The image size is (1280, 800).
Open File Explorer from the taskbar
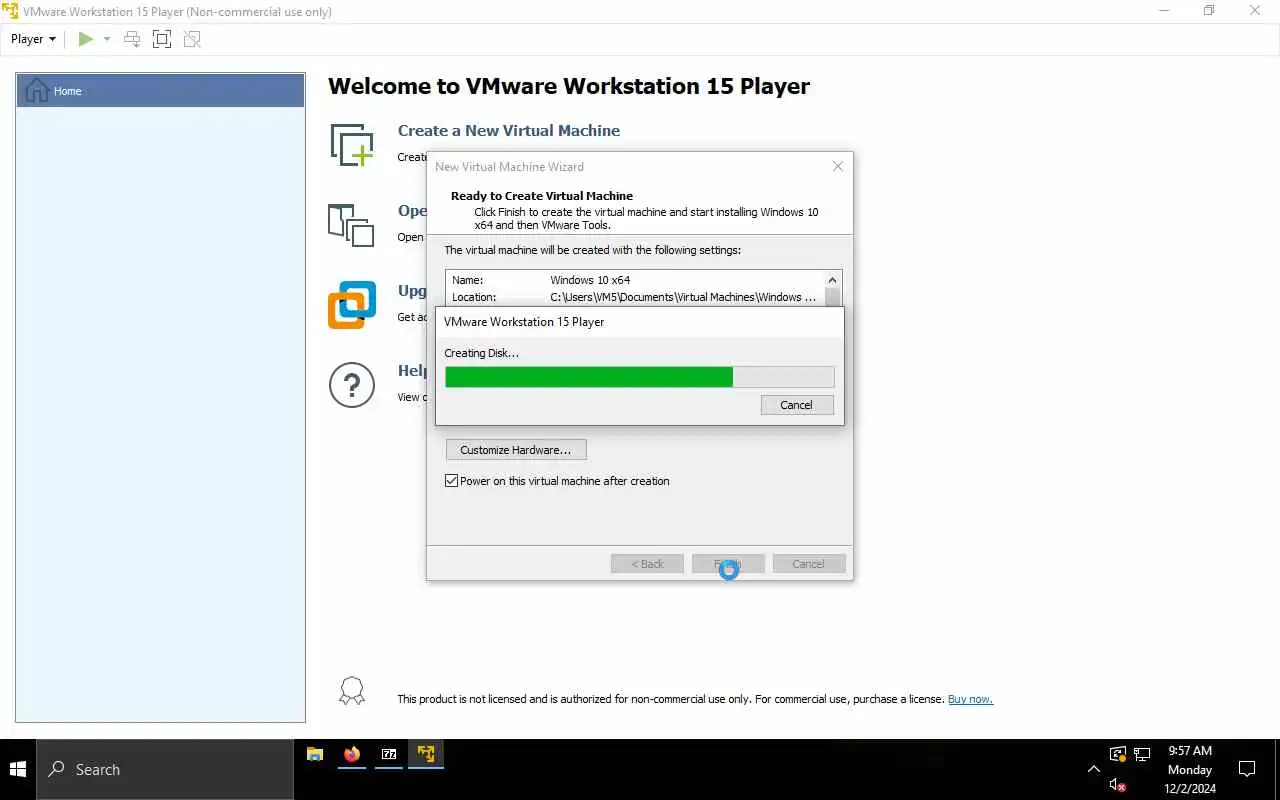[x=314, y=755]
